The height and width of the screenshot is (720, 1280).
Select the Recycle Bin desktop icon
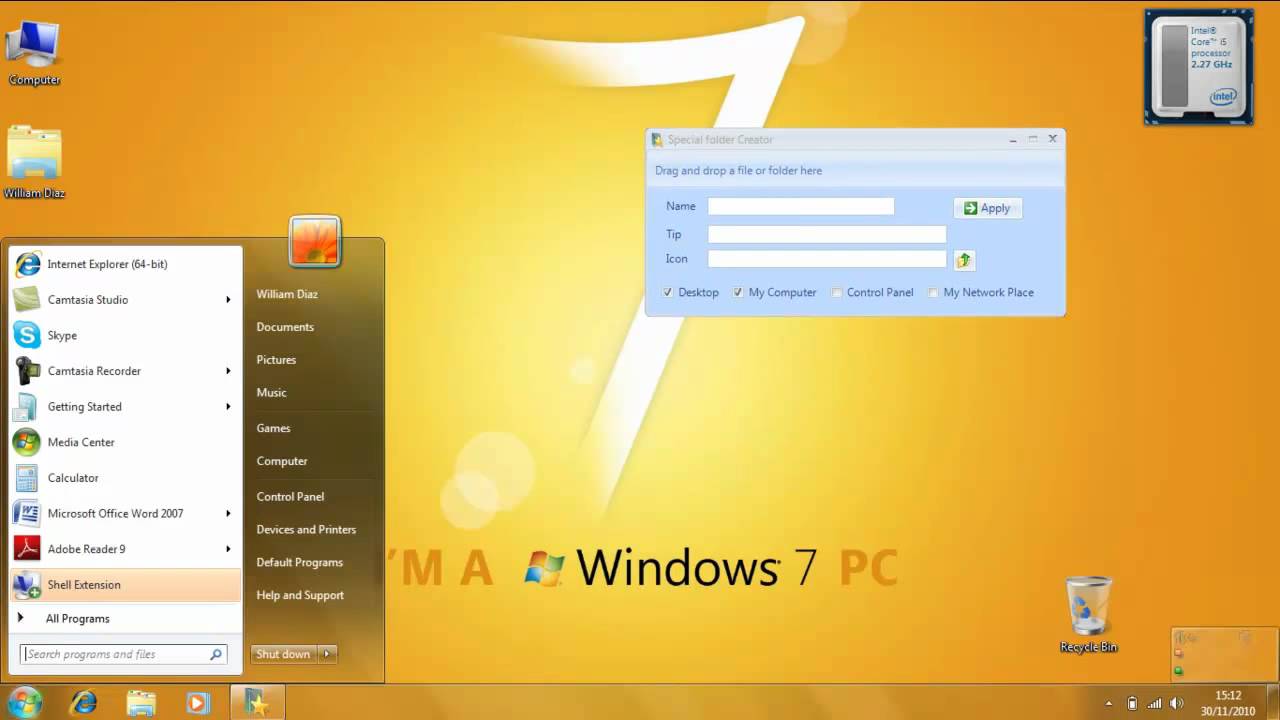[1088, 614]
